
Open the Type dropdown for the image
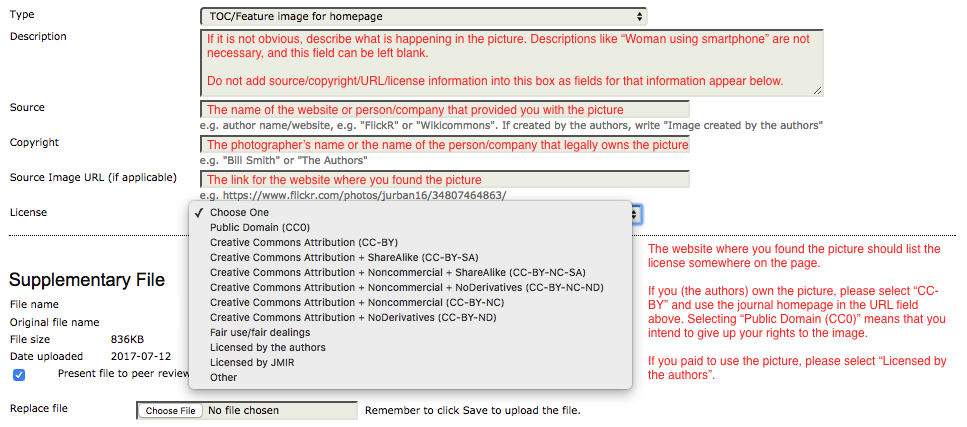[x=423, y=16]
